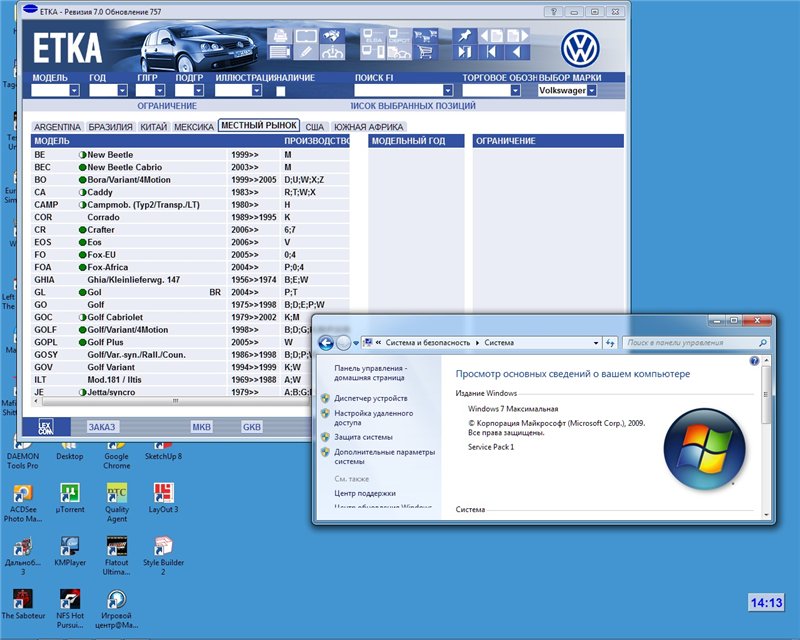
Task: Open The Saboteur desktop shortcut
Action: [x=23, y=604]
